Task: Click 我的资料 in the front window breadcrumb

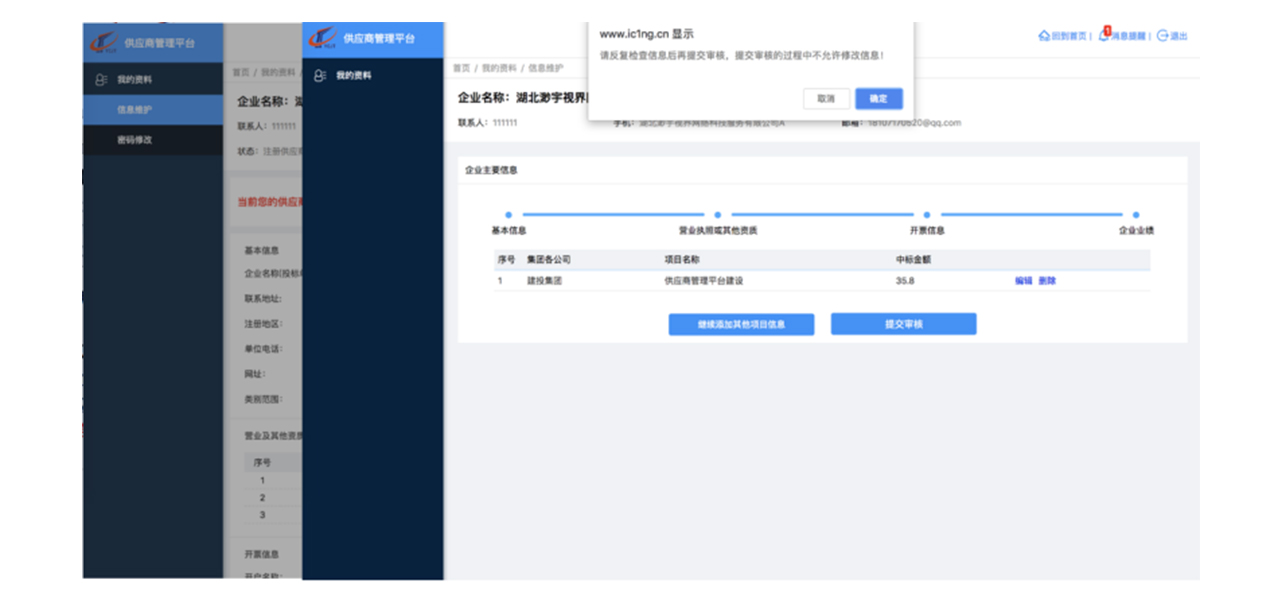Action: click(499, 68)
